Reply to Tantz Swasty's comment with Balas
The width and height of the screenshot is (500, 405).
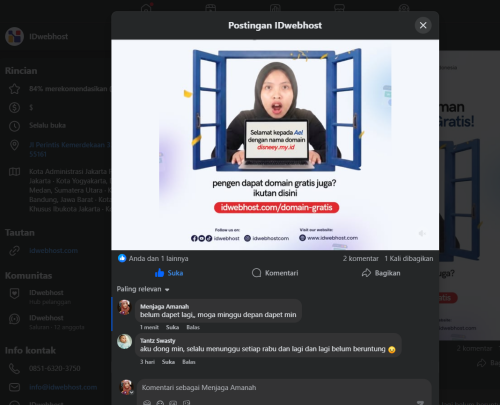[x=189, y=362]
